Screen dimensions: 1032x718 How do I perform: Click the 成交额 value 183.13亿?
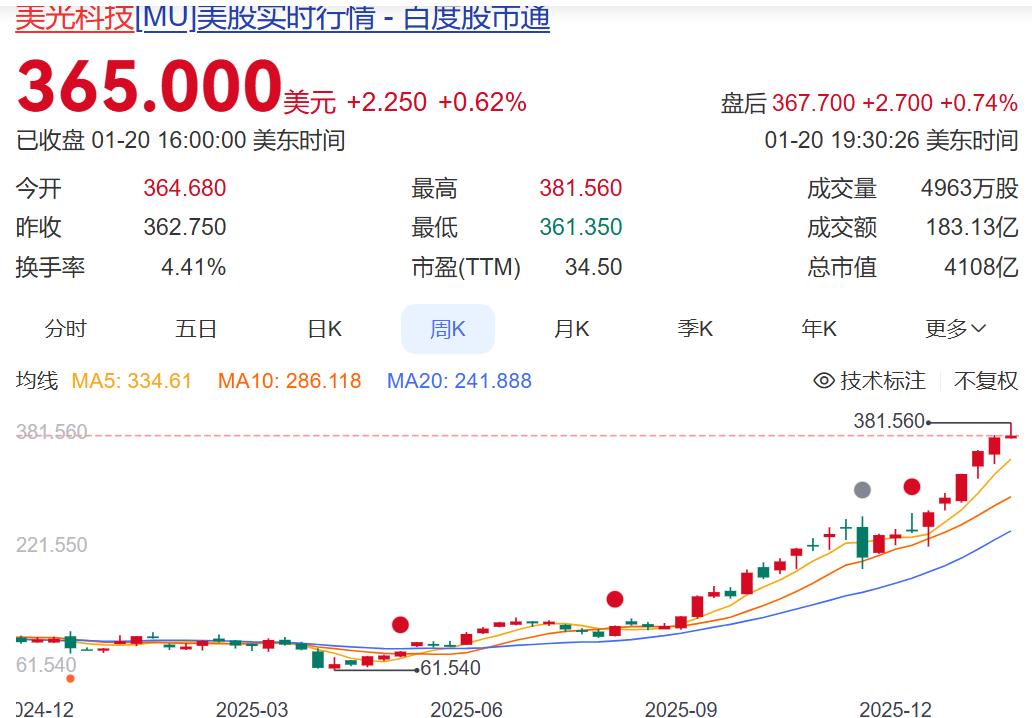[x=971, y=227]
